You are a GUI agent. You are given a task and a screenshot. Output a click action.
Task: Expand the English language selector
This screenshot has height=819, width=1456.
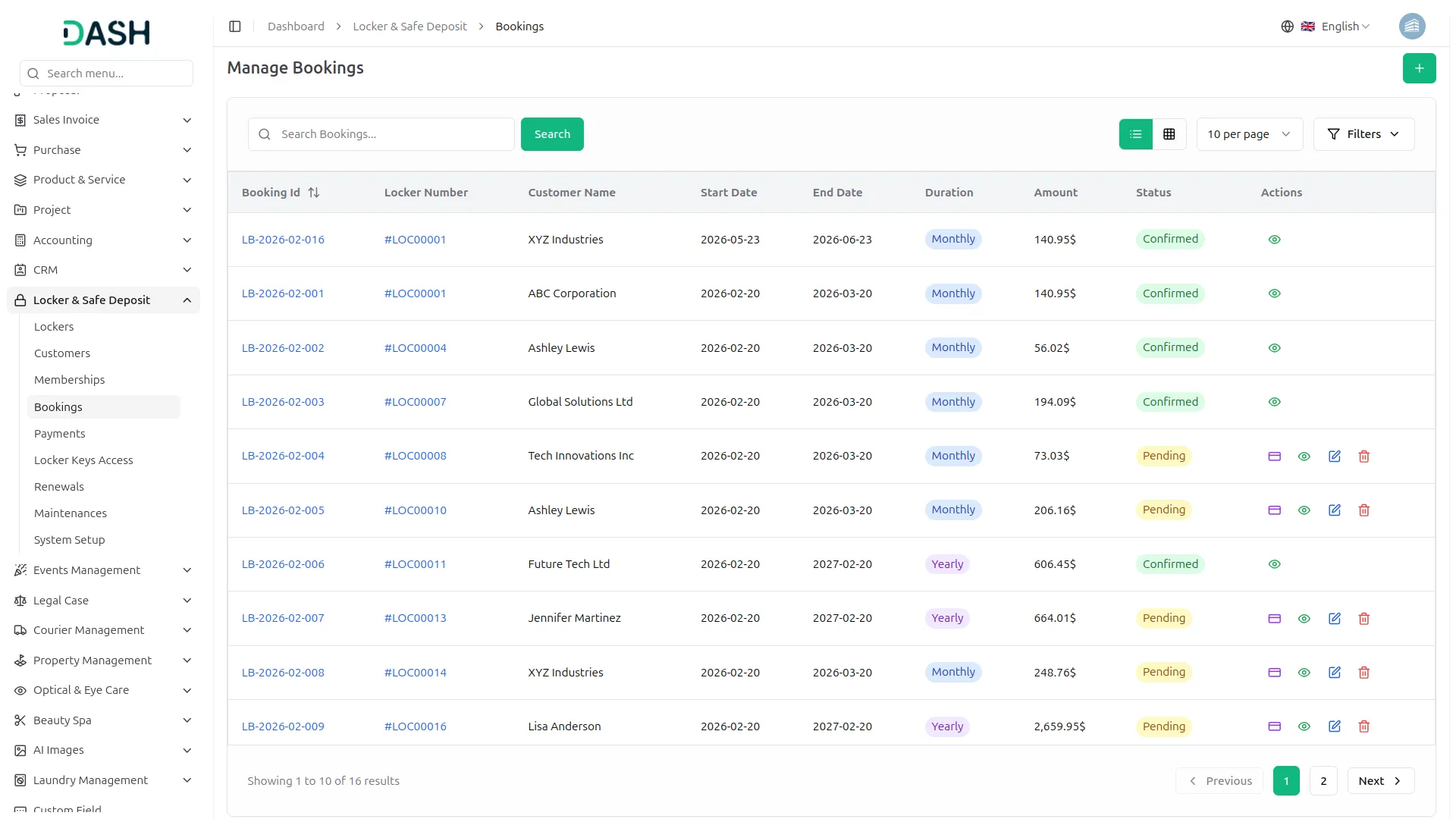click(1339, 26)
